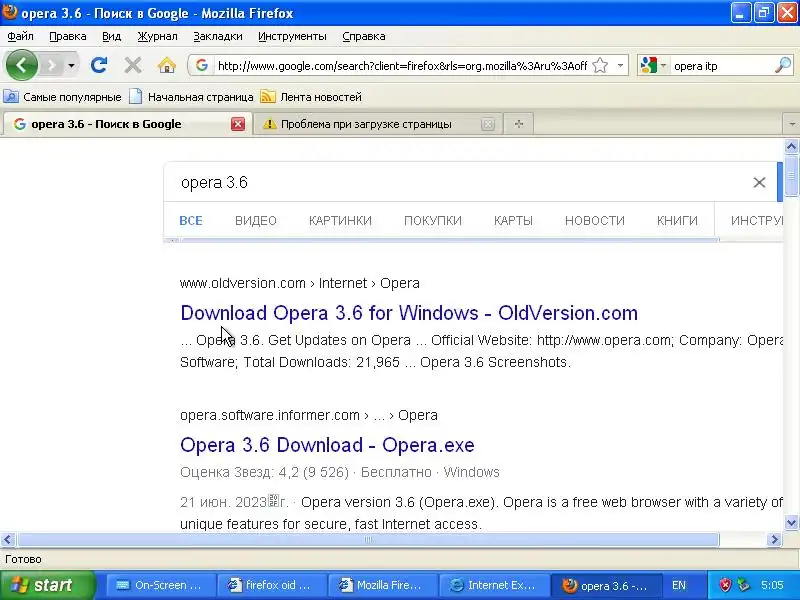The image size is (800, 600).
Task: Click the magnifying glass search icon
Action: 783,65
